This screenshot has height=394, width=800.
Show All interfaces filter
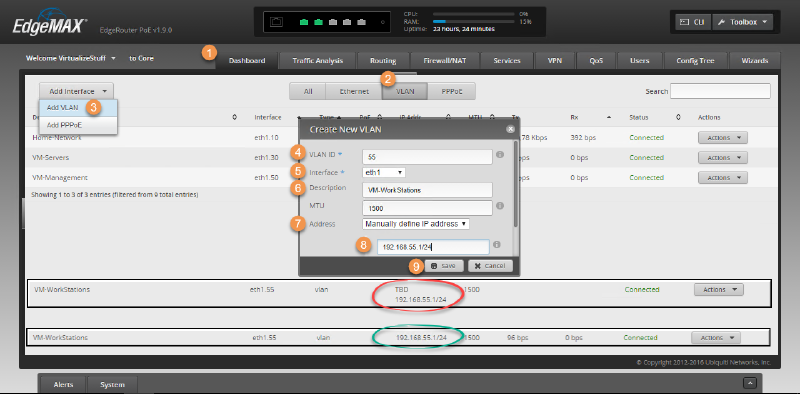tap(308, 91)
